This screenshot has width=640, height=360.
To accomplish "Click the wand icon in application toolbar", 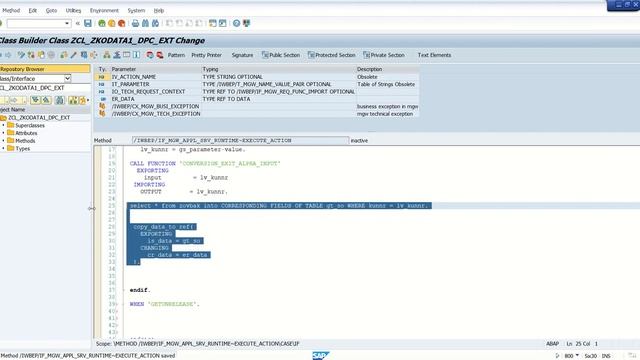I will (x=73, y=55).
